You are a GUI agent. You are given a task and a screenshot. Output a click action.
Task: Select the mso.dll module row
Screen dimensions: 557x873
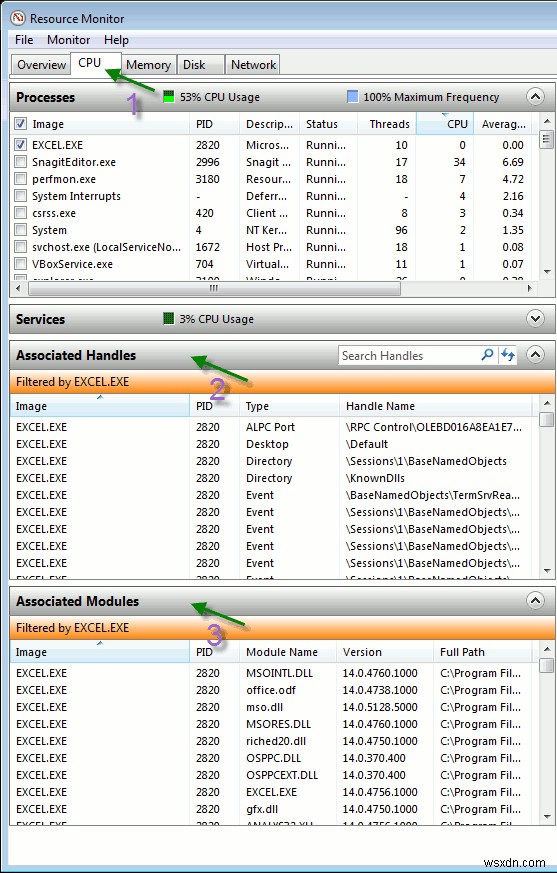pyautogui.click(x=271, y=707)
